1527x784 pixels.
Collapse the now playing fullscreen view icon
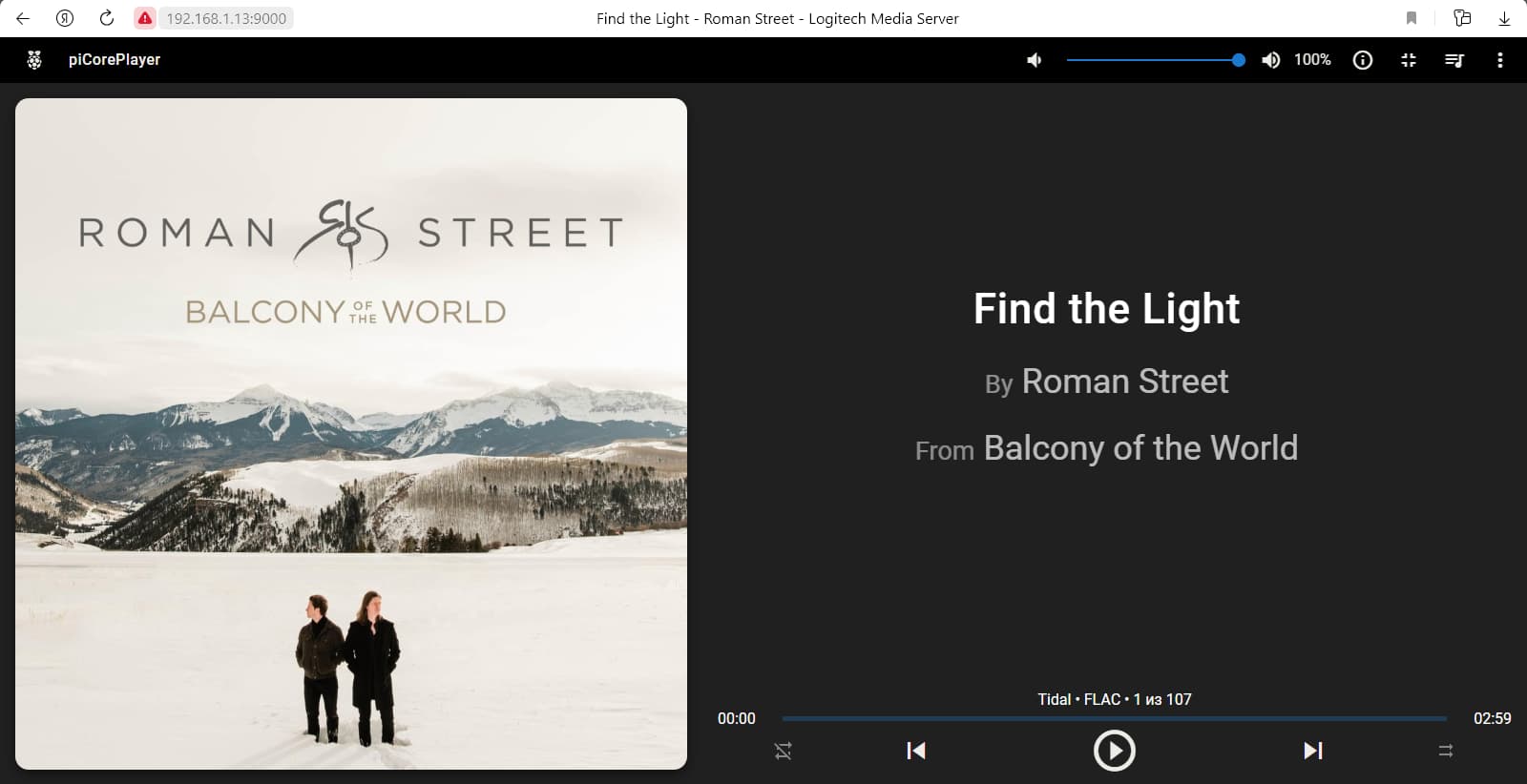[x=1409, y=60]
